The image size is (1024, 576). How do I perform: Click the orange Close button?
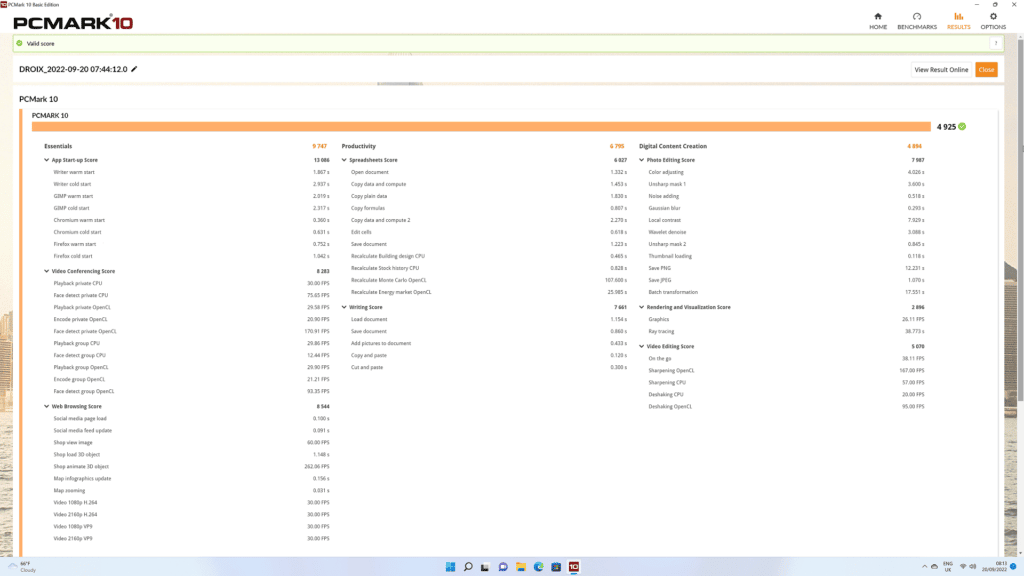[986, 70]
